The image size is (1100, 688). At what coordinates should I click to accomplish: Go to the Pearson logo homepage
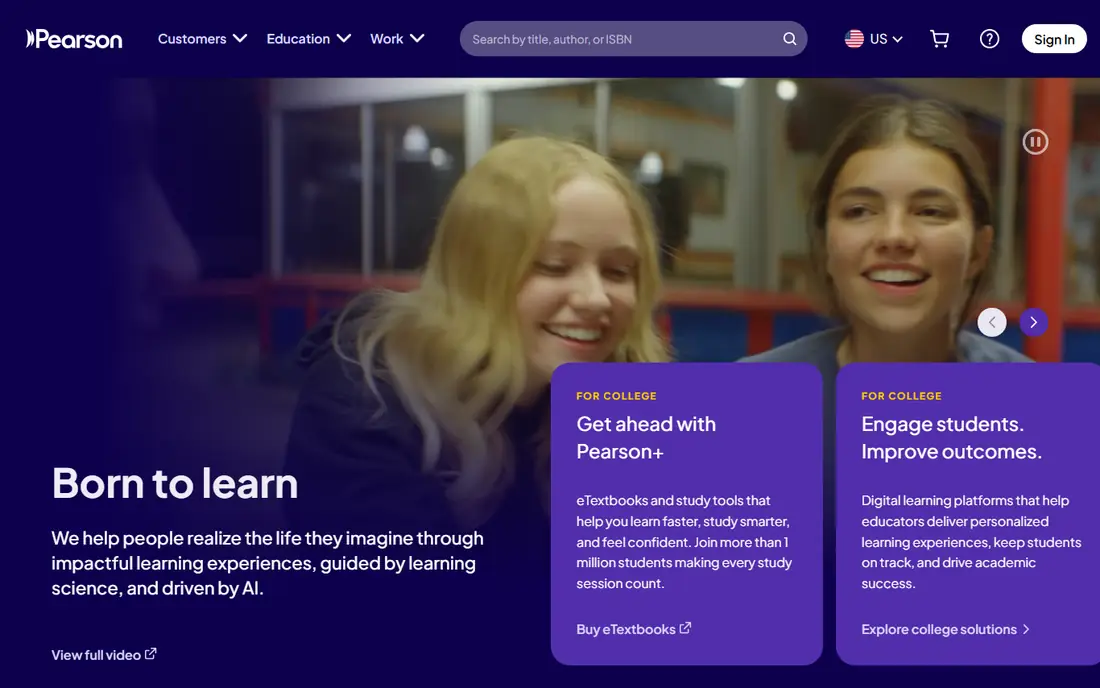74,39
